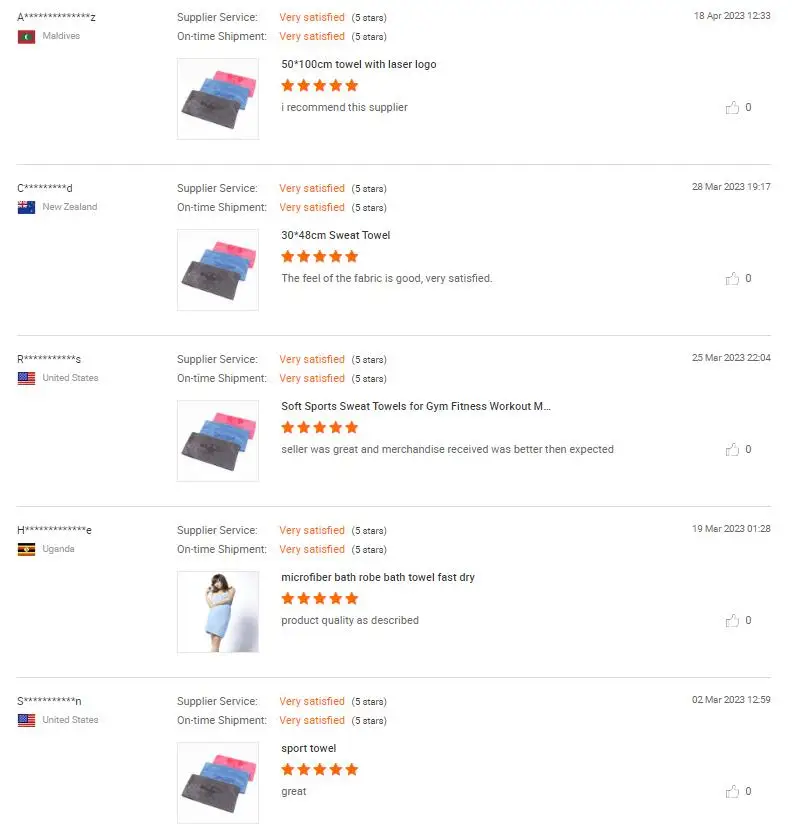The width and height of the screenshot is (792, 828).
Task: Click the towel thumbnail for the 30*48cm Sweat Towel
Action: click(x=218, y=270)
